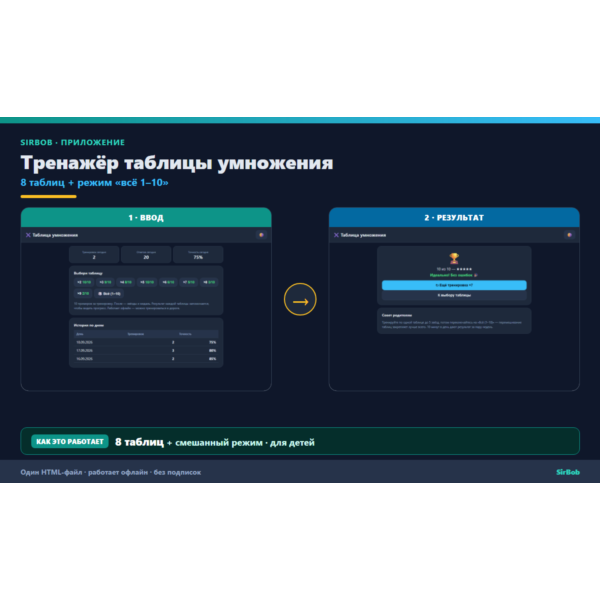Click the "Точность" history column header
Viewport: 600px width, 600px height.
pyautogui.click(x=185, y=334)
